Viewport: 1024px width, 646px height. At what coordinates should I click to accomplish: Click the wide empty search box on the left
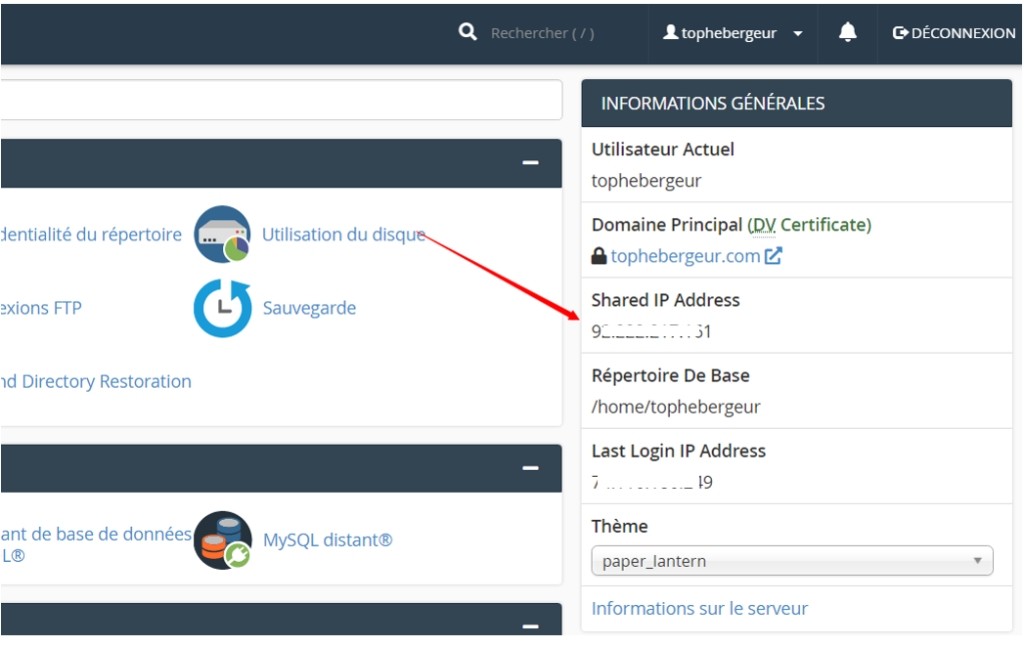tap(281, 99)
